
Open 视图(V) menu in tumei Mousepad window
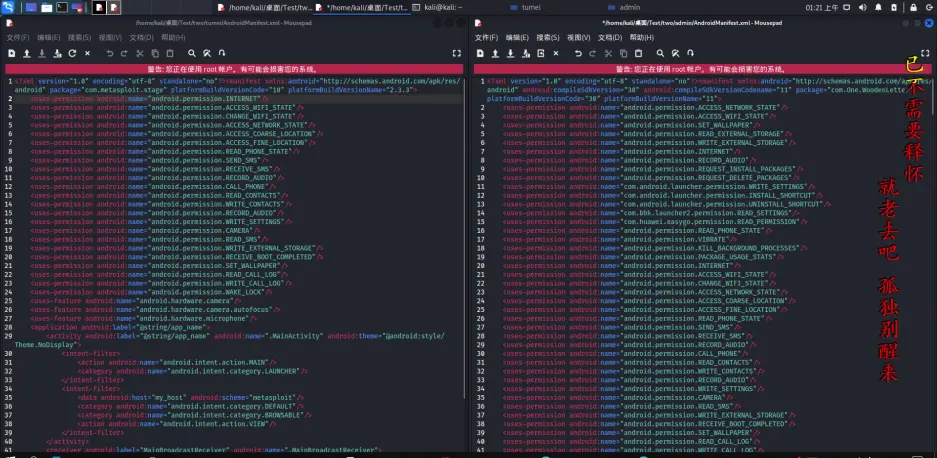(110, 37)
